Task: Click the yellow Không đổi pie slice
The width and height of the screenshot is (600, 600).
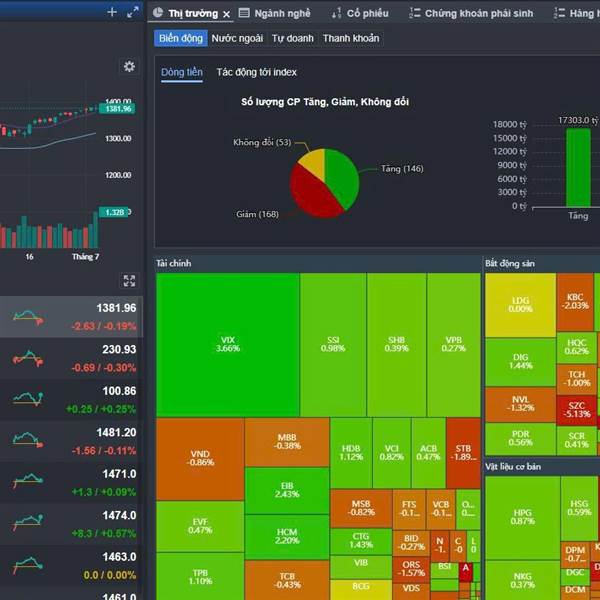Action: pyautogui.click(x=314, y=161)
